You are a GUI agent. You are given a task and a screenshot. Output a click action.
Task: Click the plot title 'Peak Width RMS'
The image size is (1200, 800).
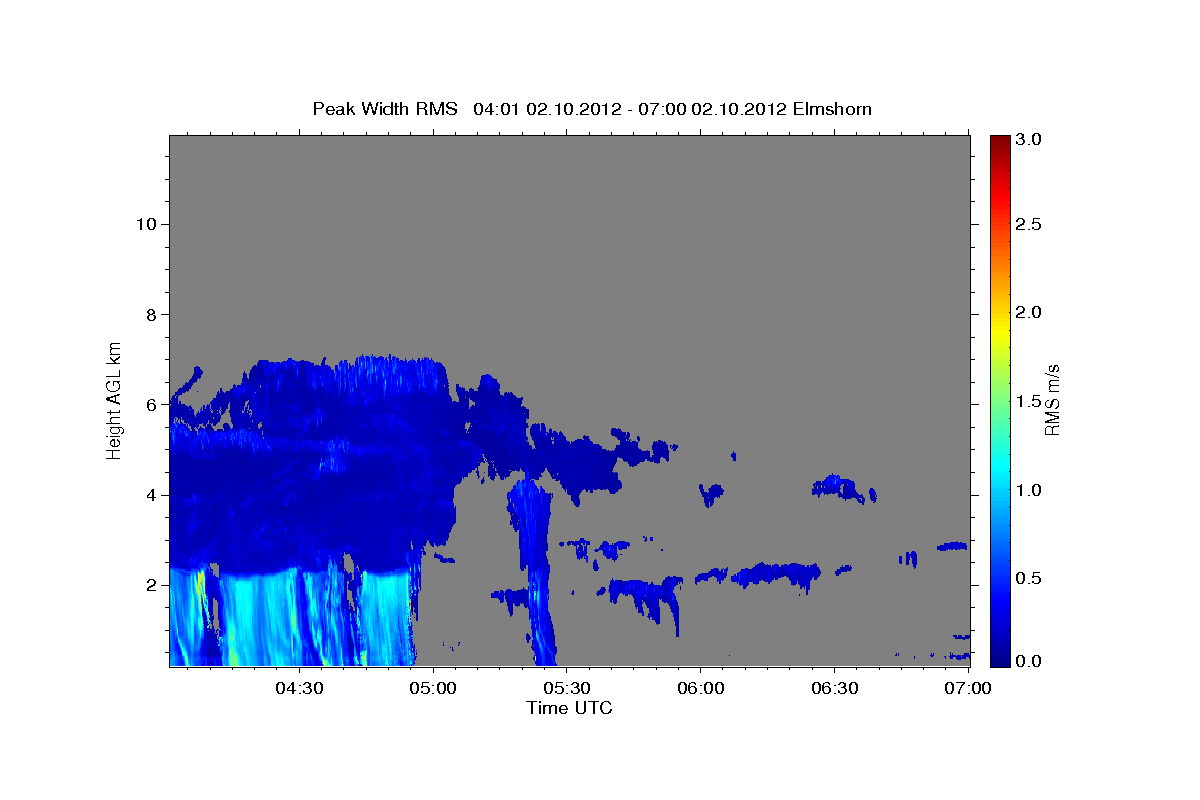[385, 108]
